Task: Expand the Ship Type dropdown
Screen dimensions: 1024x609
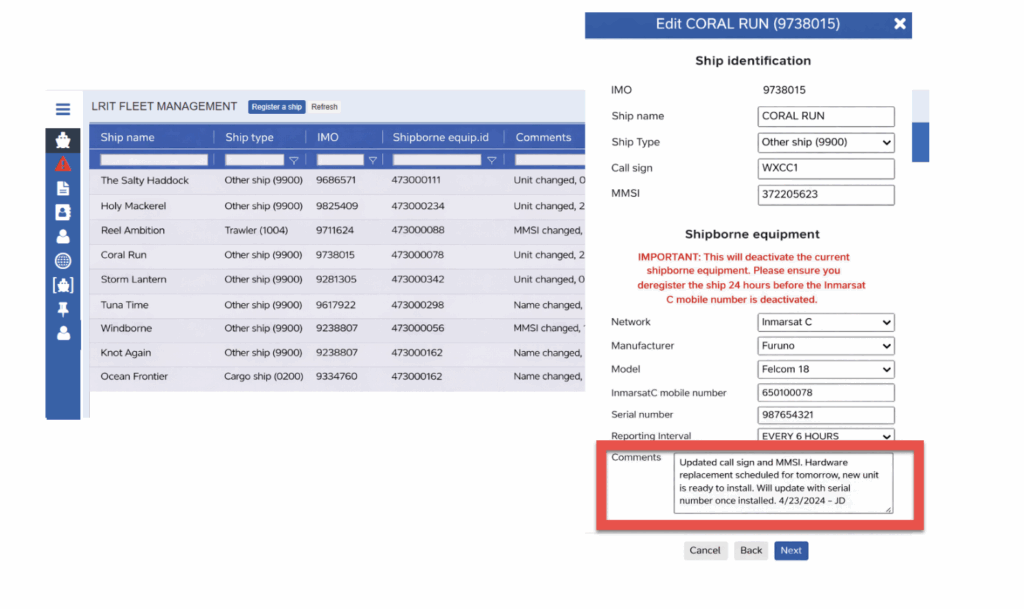Action: click(x=825, y=142)
